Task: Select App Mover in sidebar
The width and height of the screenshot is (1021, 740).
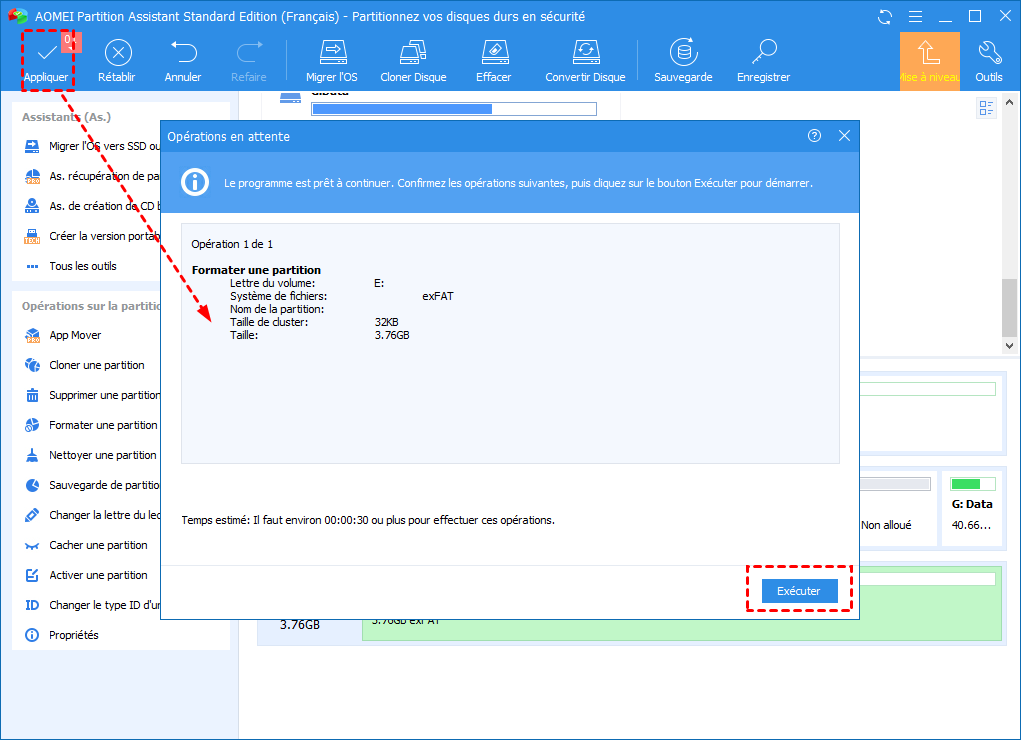Action: coord(75,335)
